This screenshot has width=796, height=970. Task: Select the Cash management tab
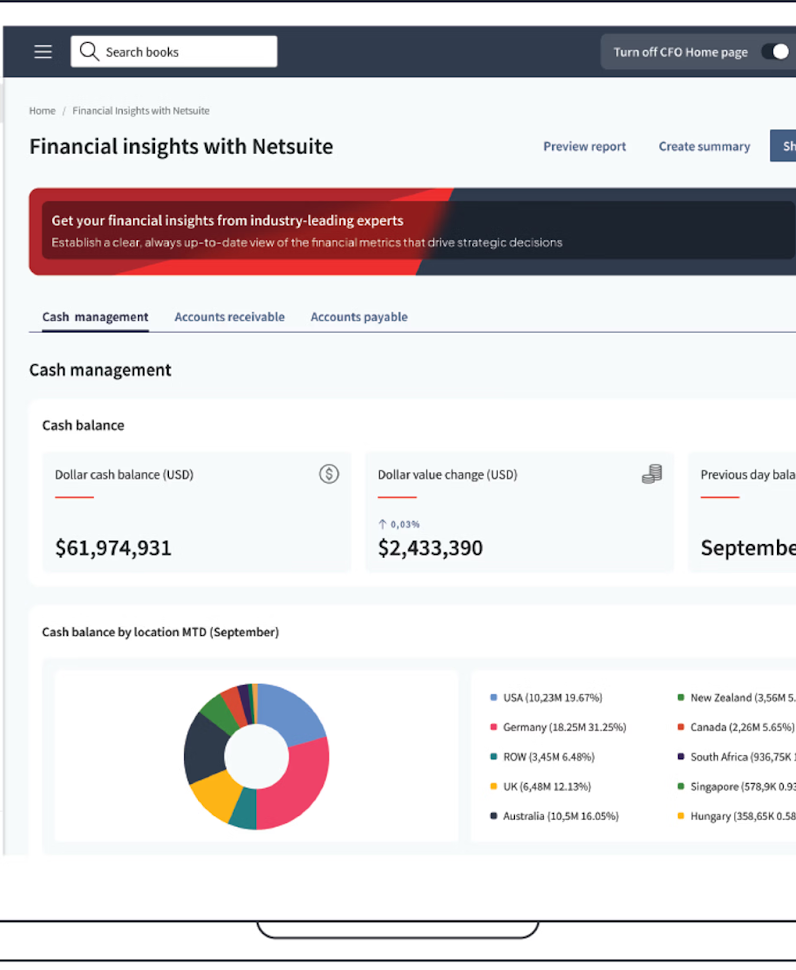click(95, 317)
